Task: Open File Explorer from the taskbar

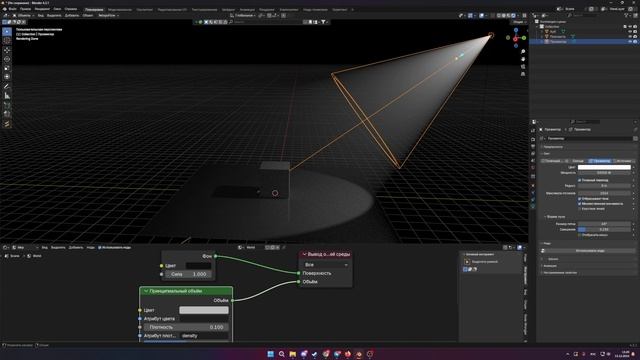Action: pyautogui.click(x=293, y=354)
